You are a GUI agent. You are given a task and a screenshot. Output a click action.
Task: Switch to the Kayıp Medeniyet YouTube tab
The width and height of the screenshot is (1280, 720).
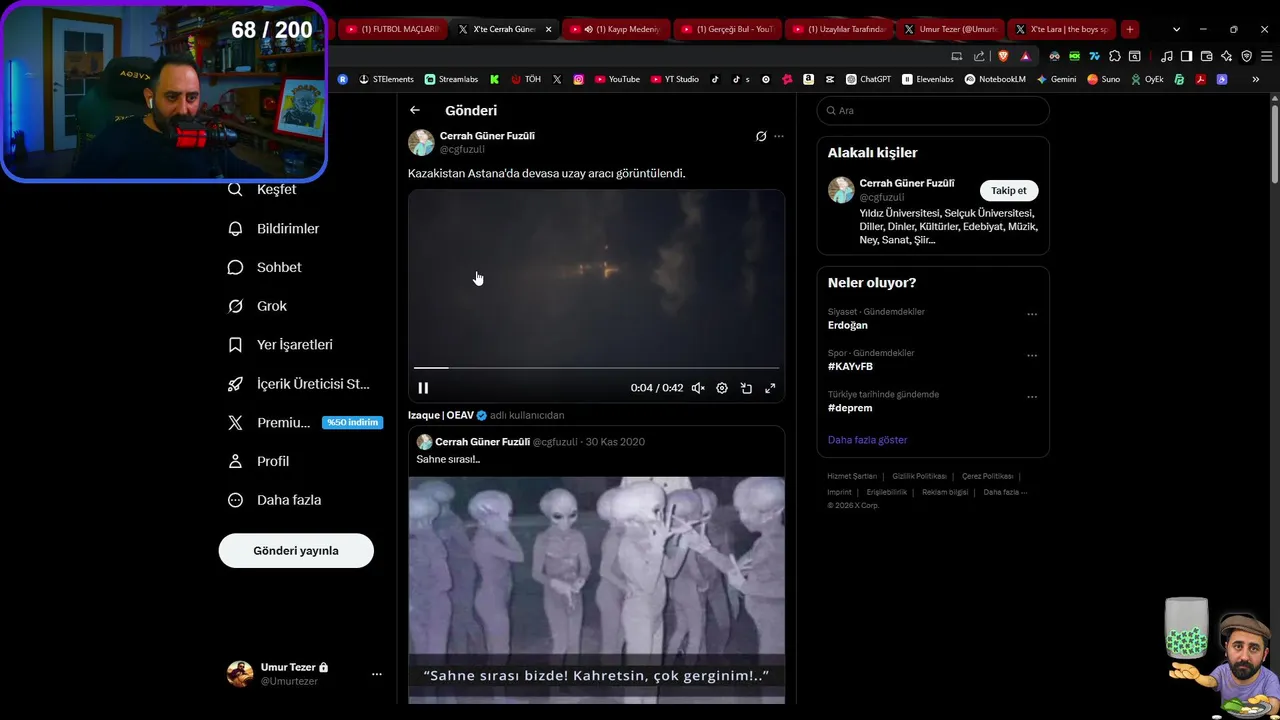(617, 29)
